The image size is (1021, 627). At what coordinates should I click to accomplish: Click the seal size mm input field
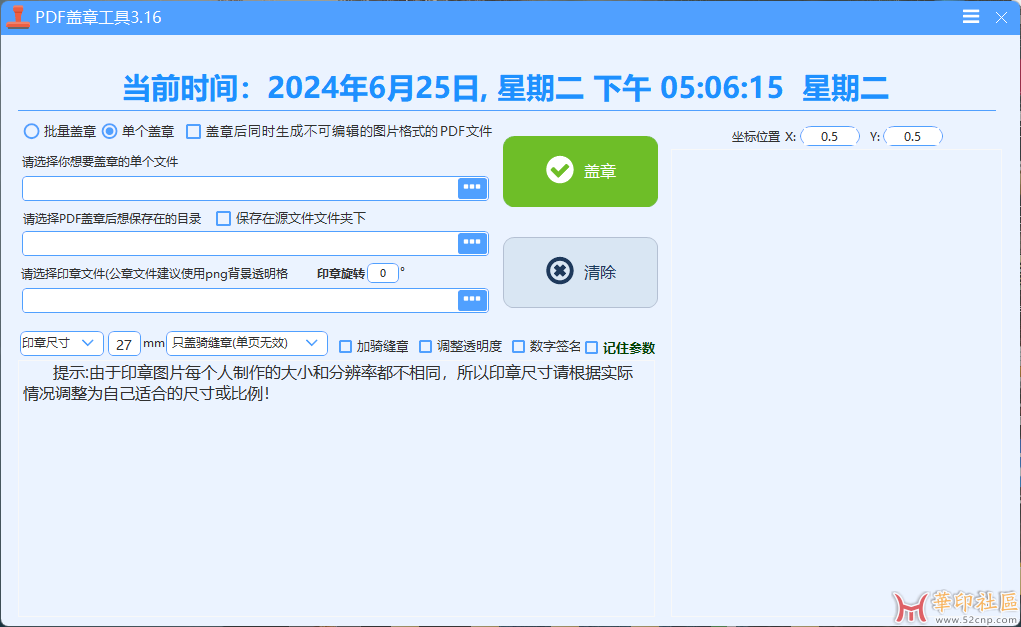(124, 344)
